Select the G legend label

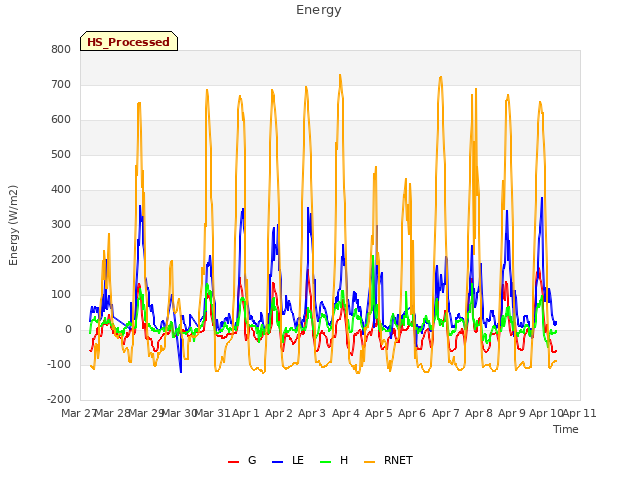coord(252,460)
